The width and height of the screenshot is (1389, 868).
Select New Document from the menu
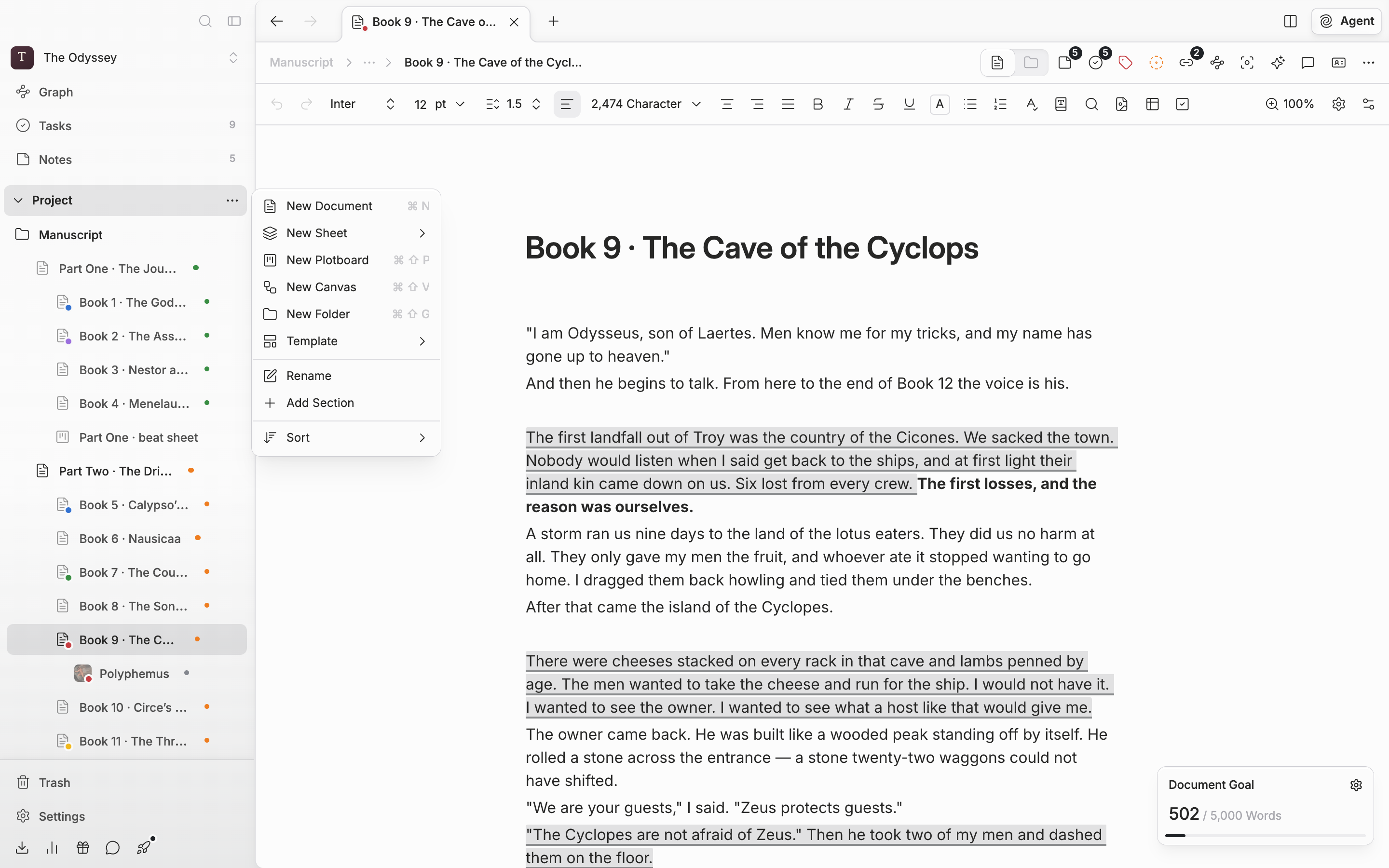coord(346,206)
